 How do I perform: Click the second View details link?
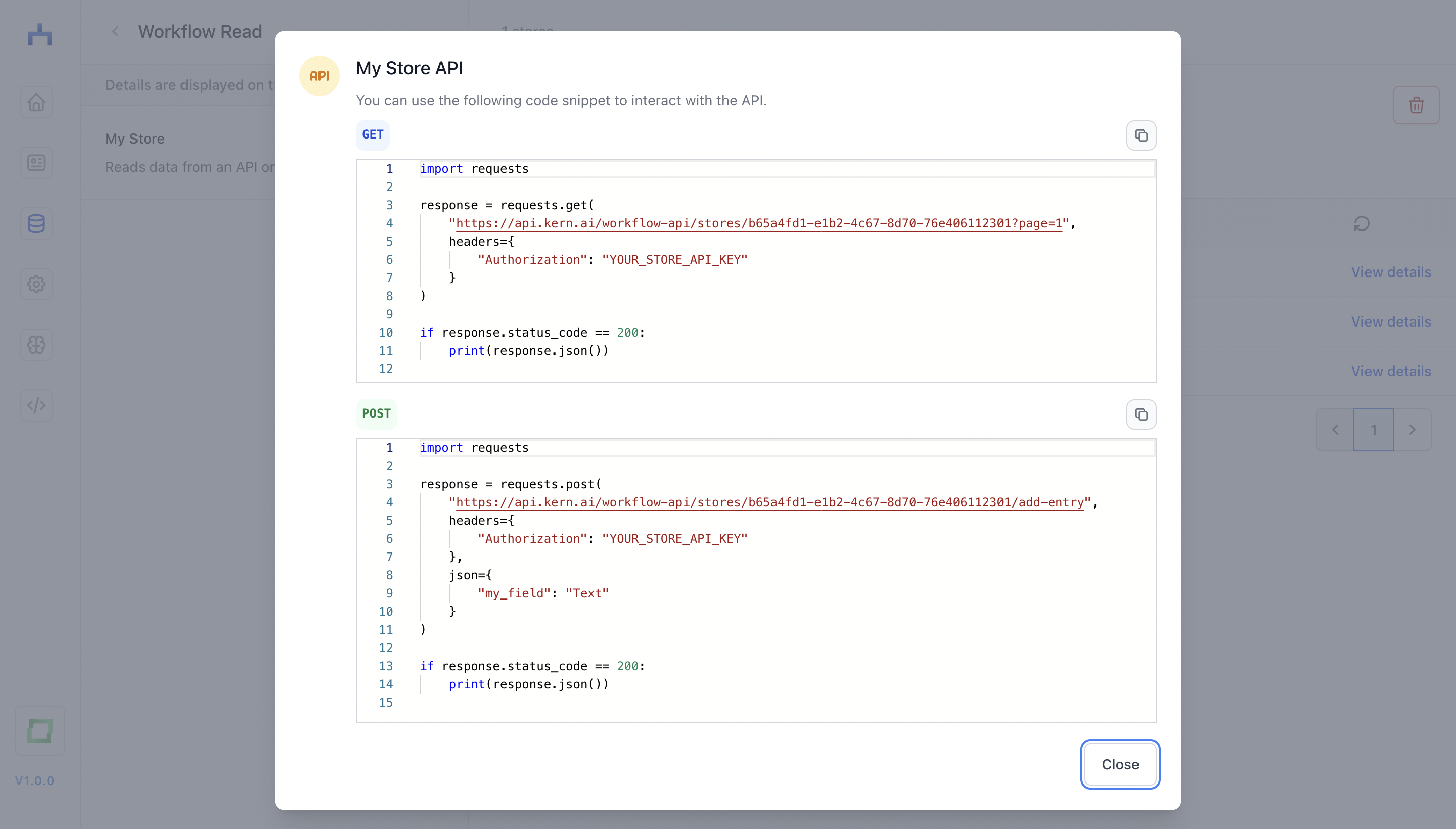tap(1391, 321)
